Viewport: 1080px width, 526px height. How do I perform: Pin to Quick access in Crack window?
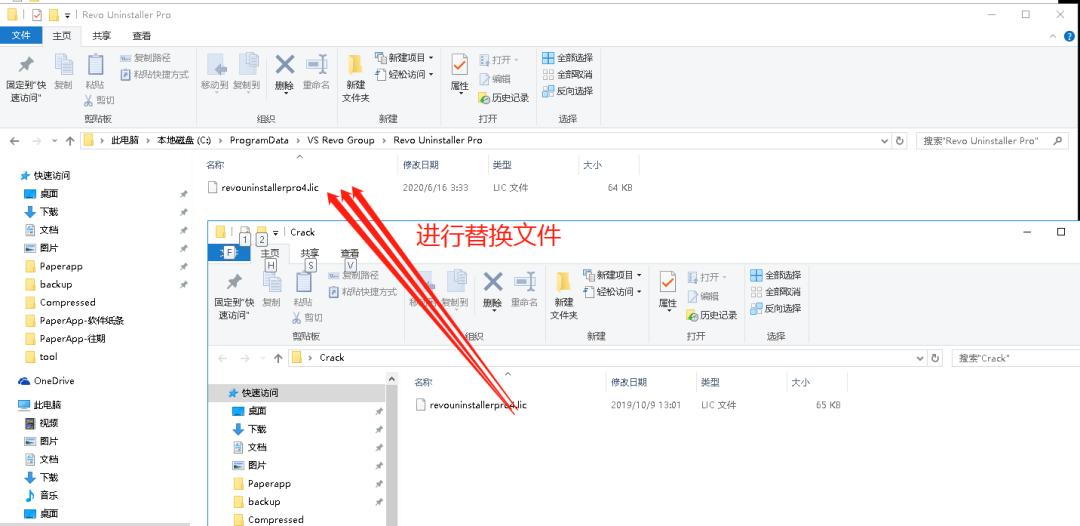[x=234, y=295]
